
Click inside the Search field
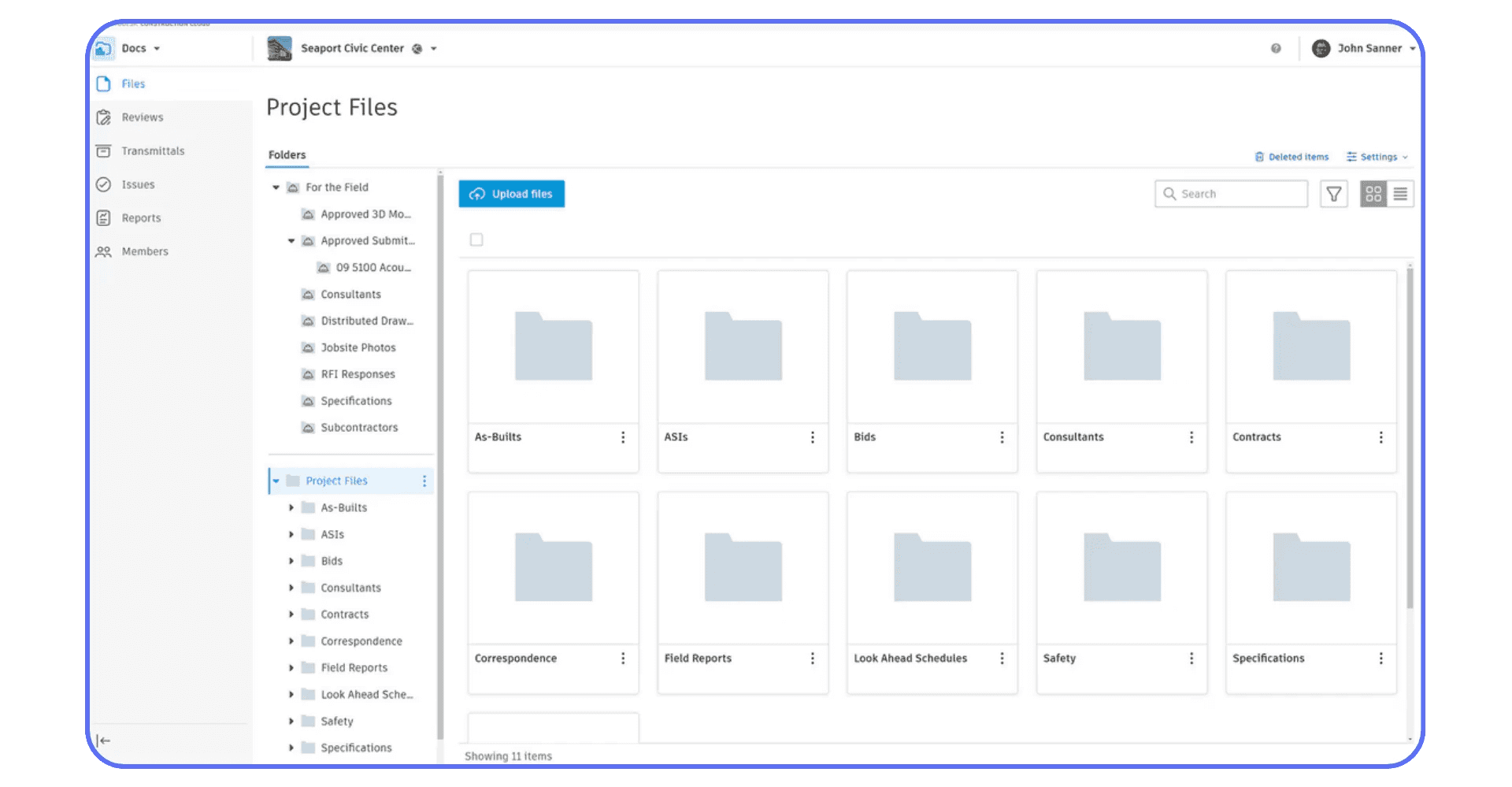click(x=1231, y=193)
